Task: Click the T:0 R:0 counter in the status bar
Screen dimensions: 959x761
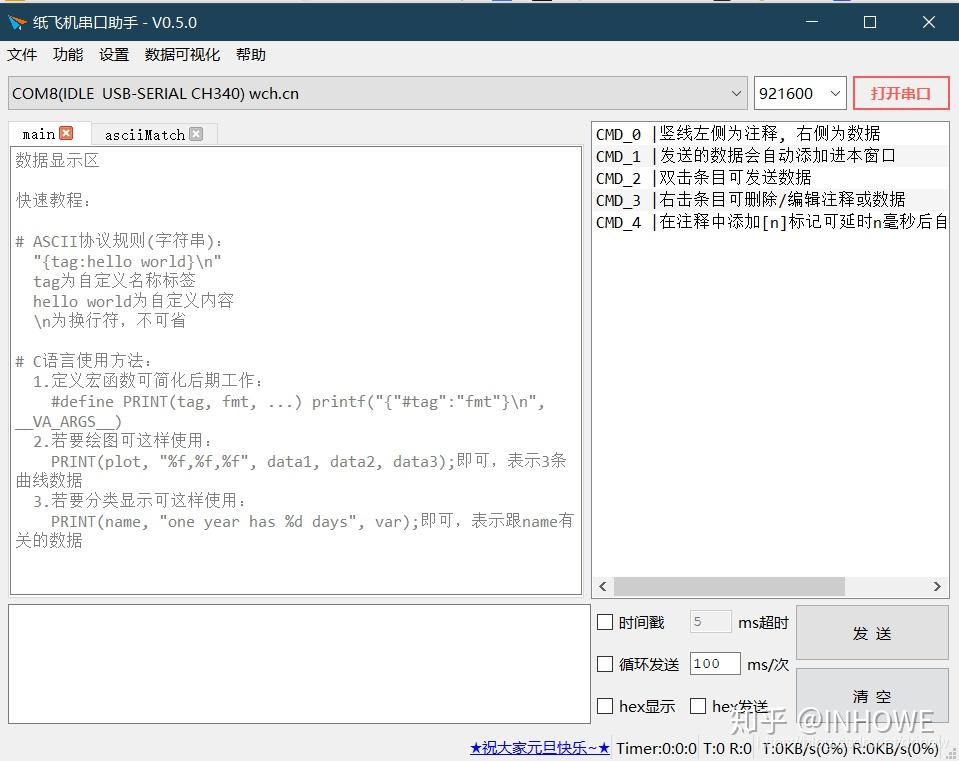Action: pos(727,748)
